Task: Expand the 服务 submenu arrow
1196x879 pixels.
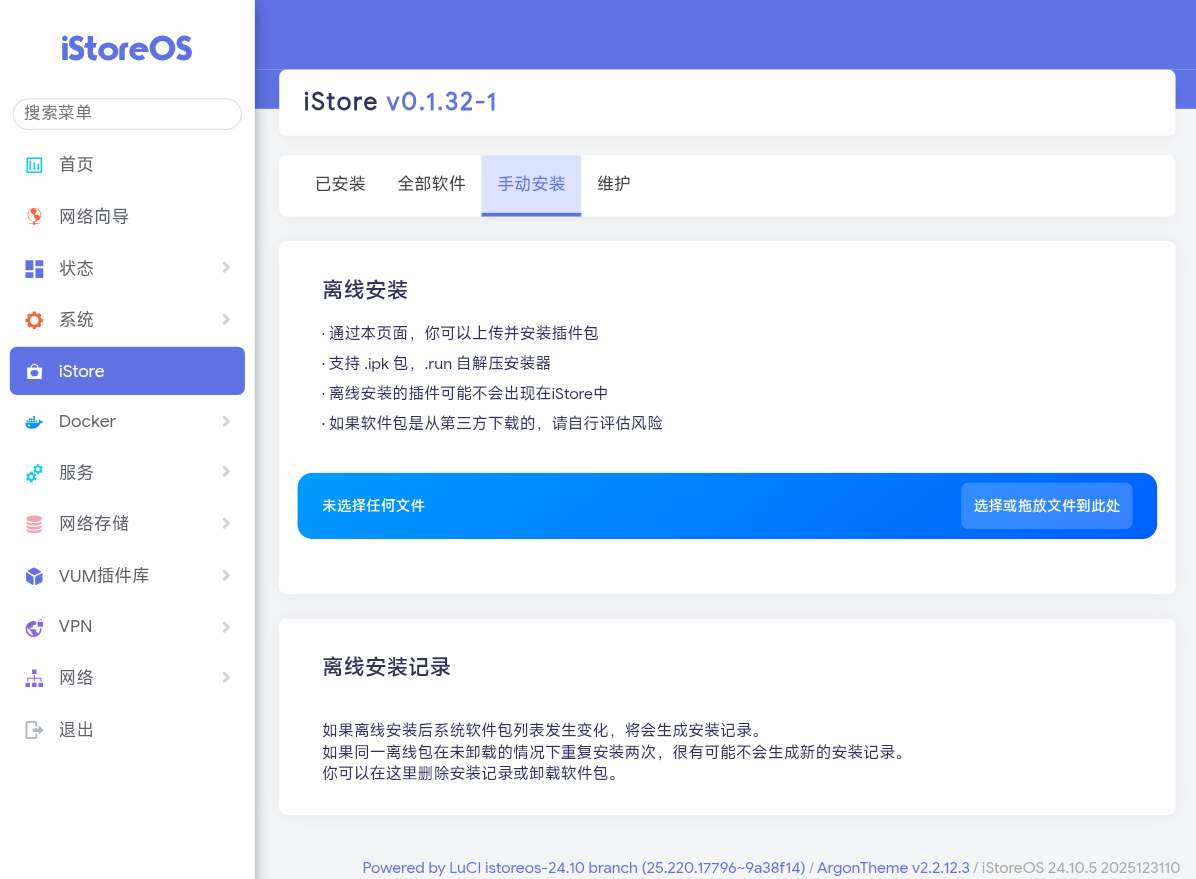Action: coord(226,472)
